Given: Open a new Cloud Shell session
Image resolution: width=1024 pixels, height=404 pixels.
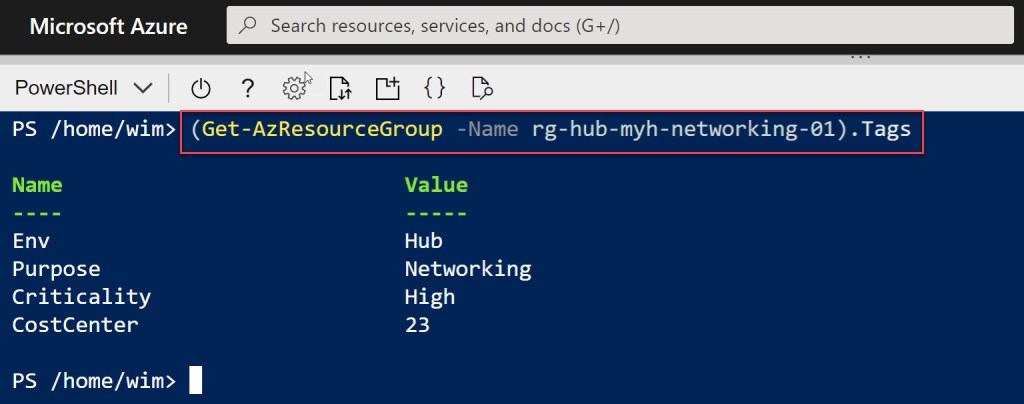Looking at the screenshot, I should (387, 88).
